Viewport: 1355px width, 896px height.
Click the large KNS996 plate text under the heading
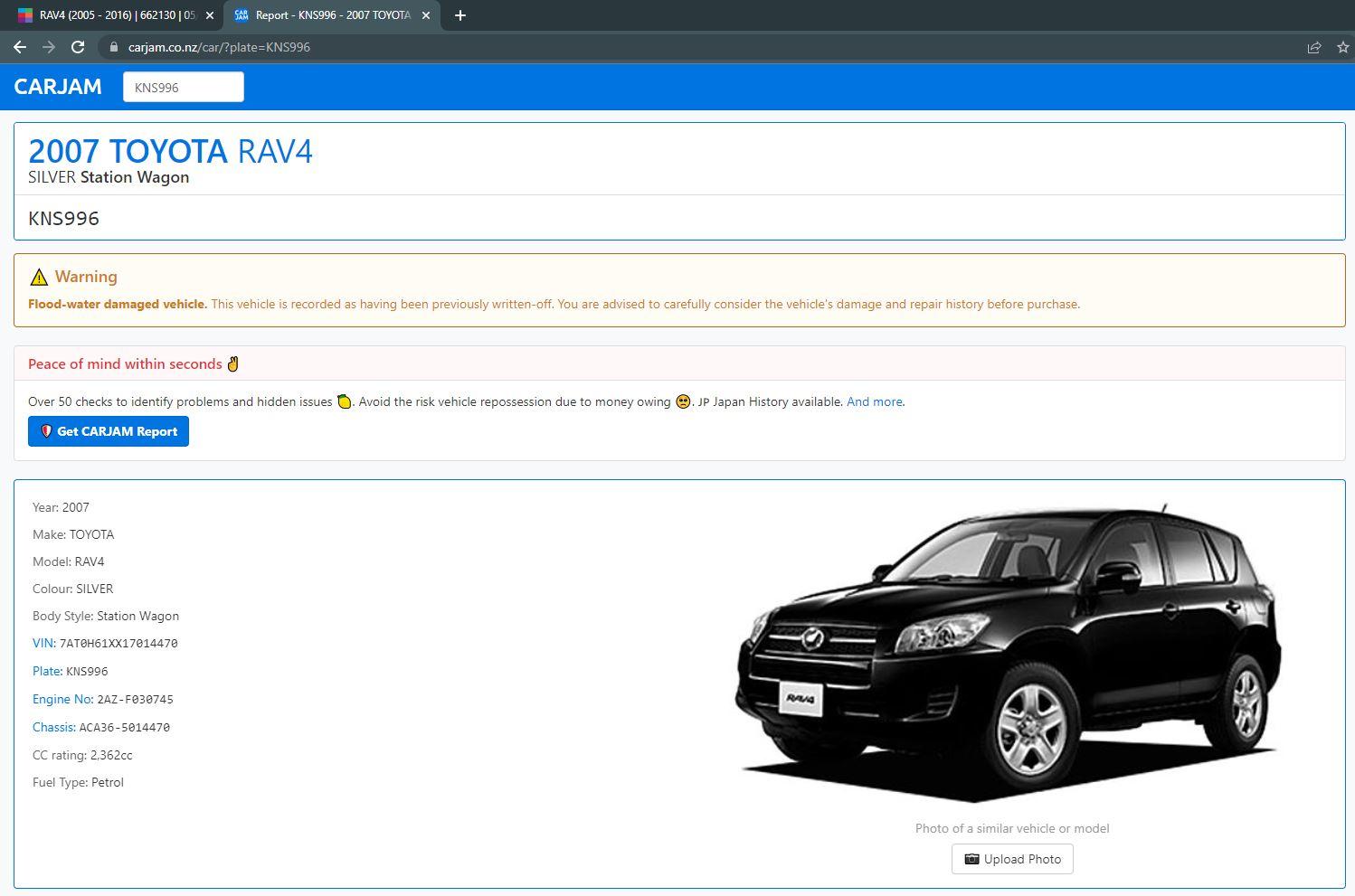point(64,218)
